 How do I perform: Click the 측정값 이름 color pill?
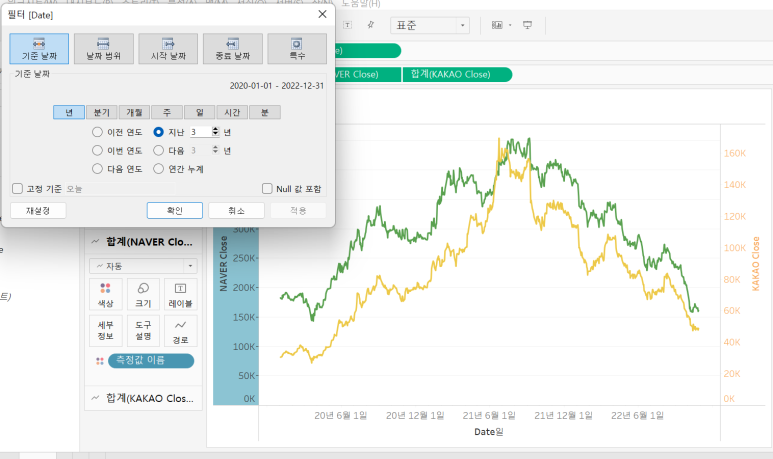tap(151, 361)
